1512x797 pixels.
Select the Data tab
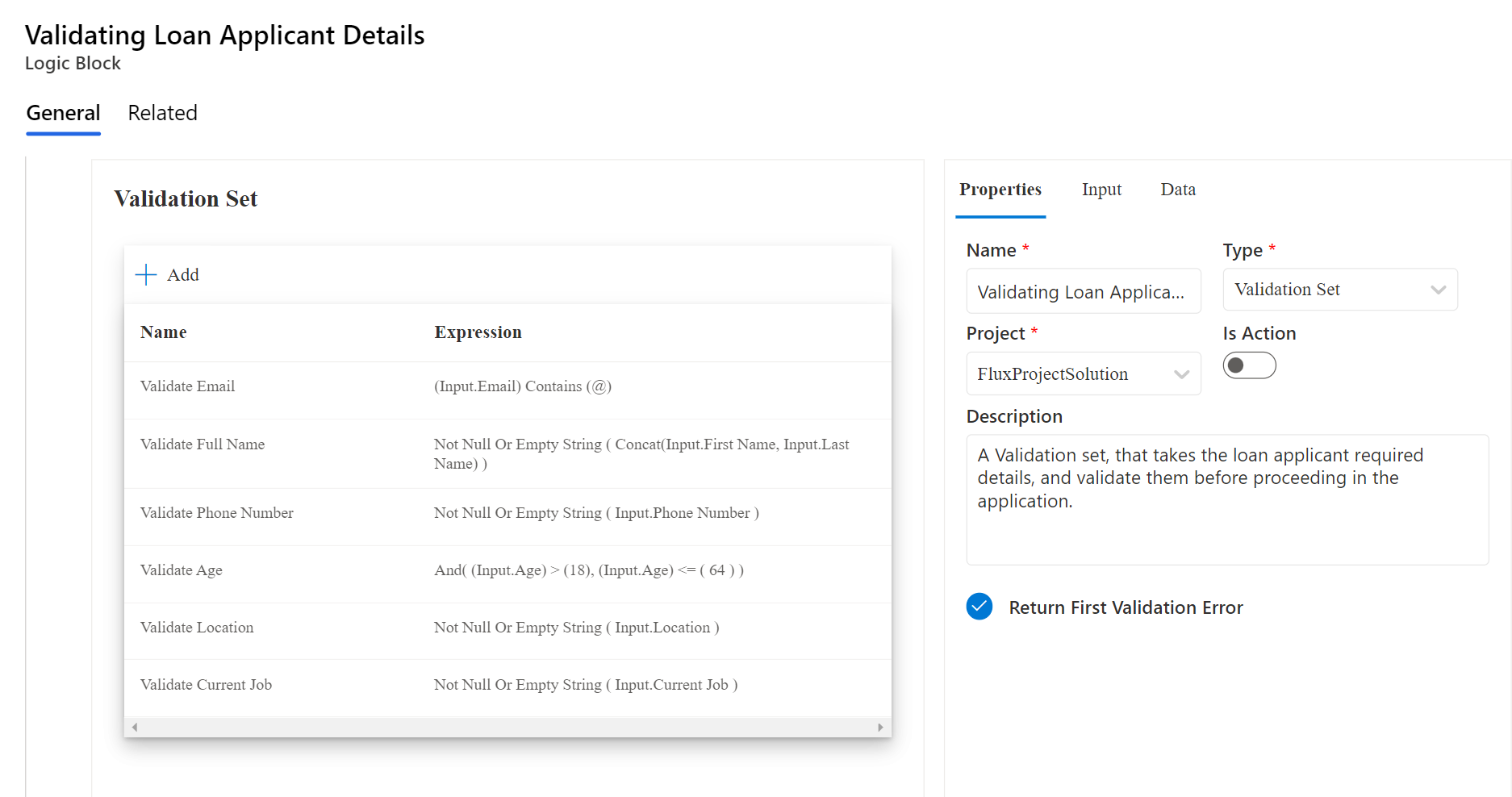1177,189
